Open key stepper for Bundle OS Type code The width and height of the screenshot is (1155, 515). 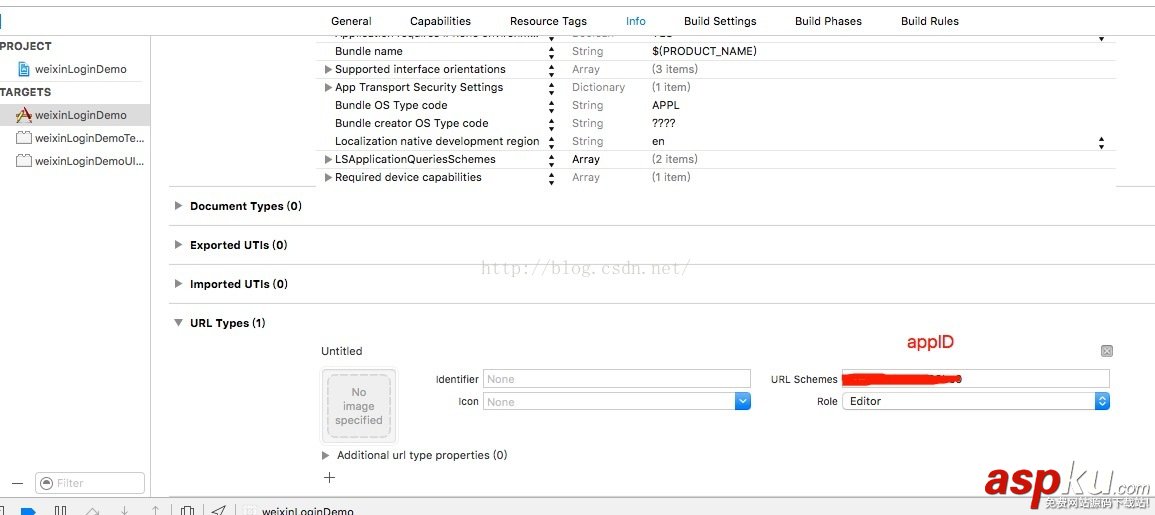coord(551,105)
